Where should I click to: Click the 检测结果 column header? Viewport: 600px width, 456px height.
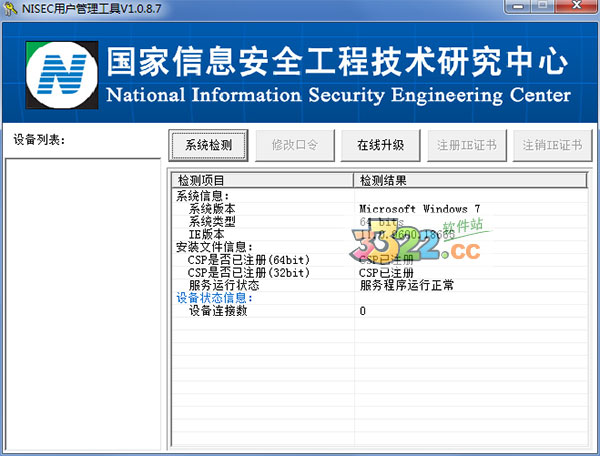pos(470,180)
